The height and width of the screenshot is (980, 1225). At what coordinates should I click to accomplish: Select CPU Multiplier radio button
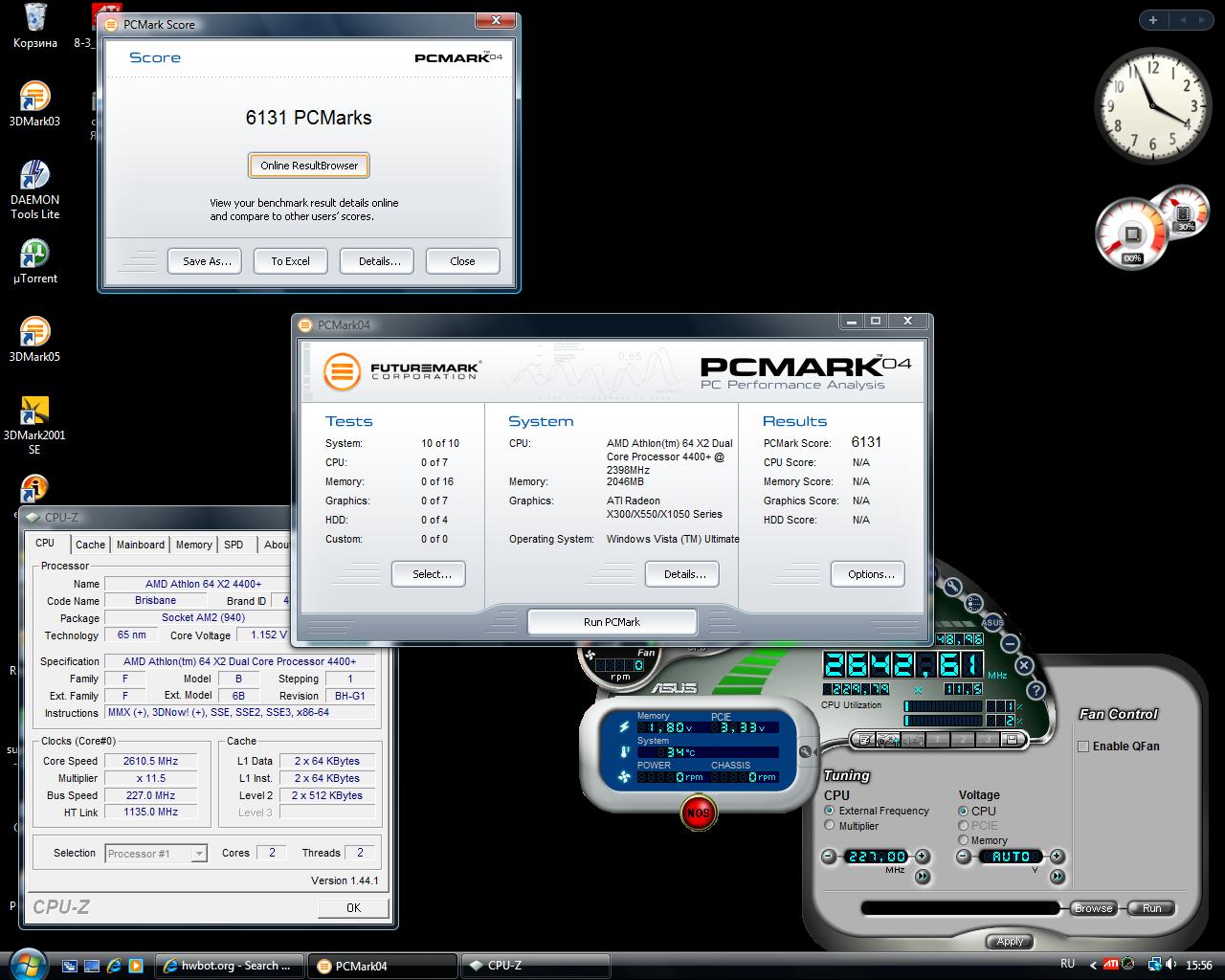pyautogui.click(x=830, y=826)
